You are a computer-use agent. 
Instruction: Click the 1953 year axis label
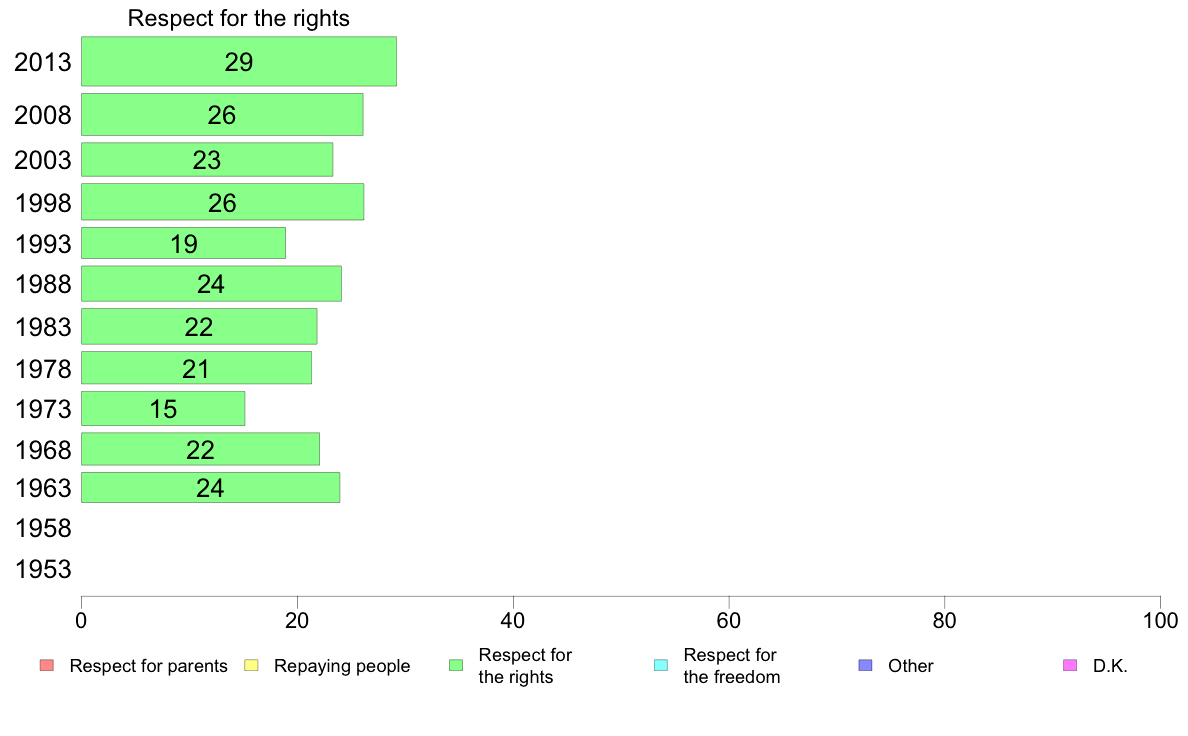(x=43, y=569)
